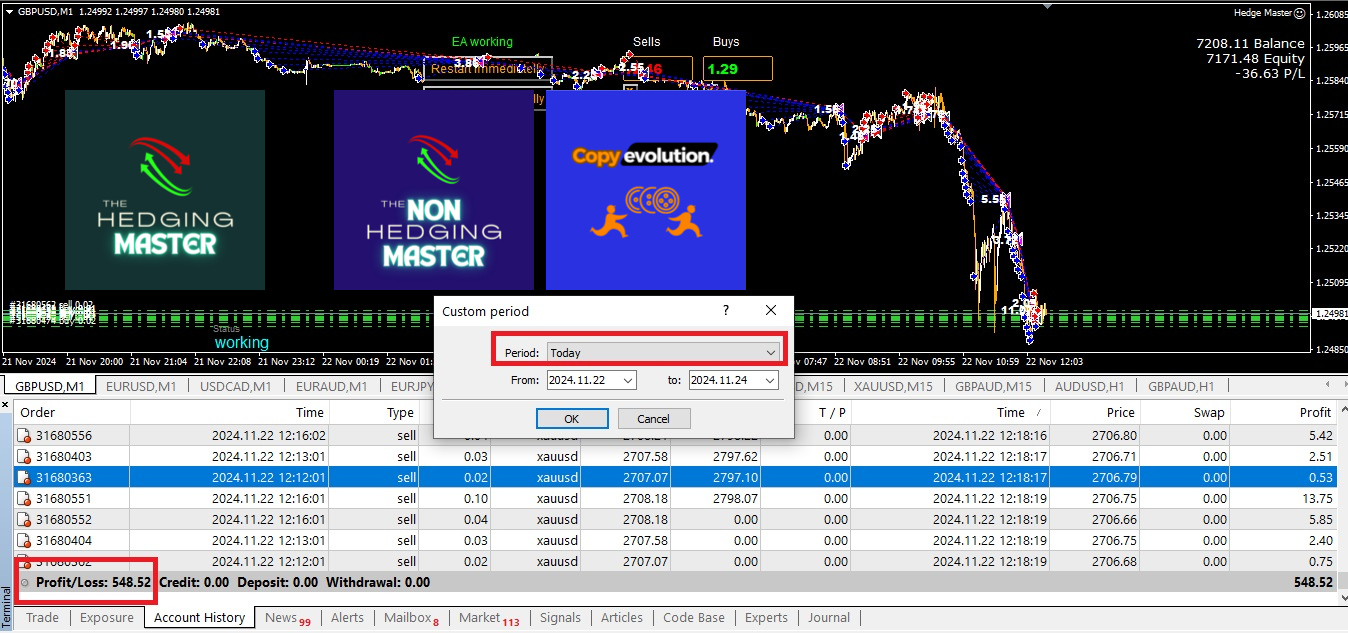
Task: Open the Alerts tab
Action: tap(347, 618)
